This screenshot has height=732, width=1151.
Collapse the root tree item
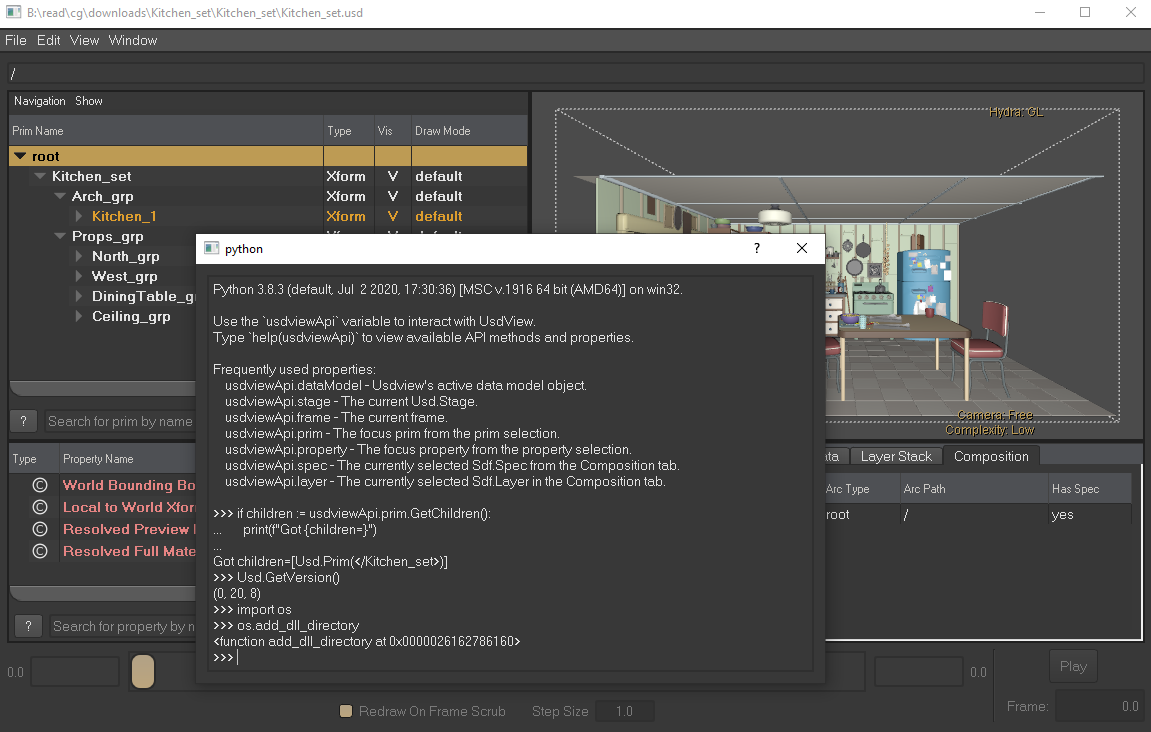[x=19, y=156]
